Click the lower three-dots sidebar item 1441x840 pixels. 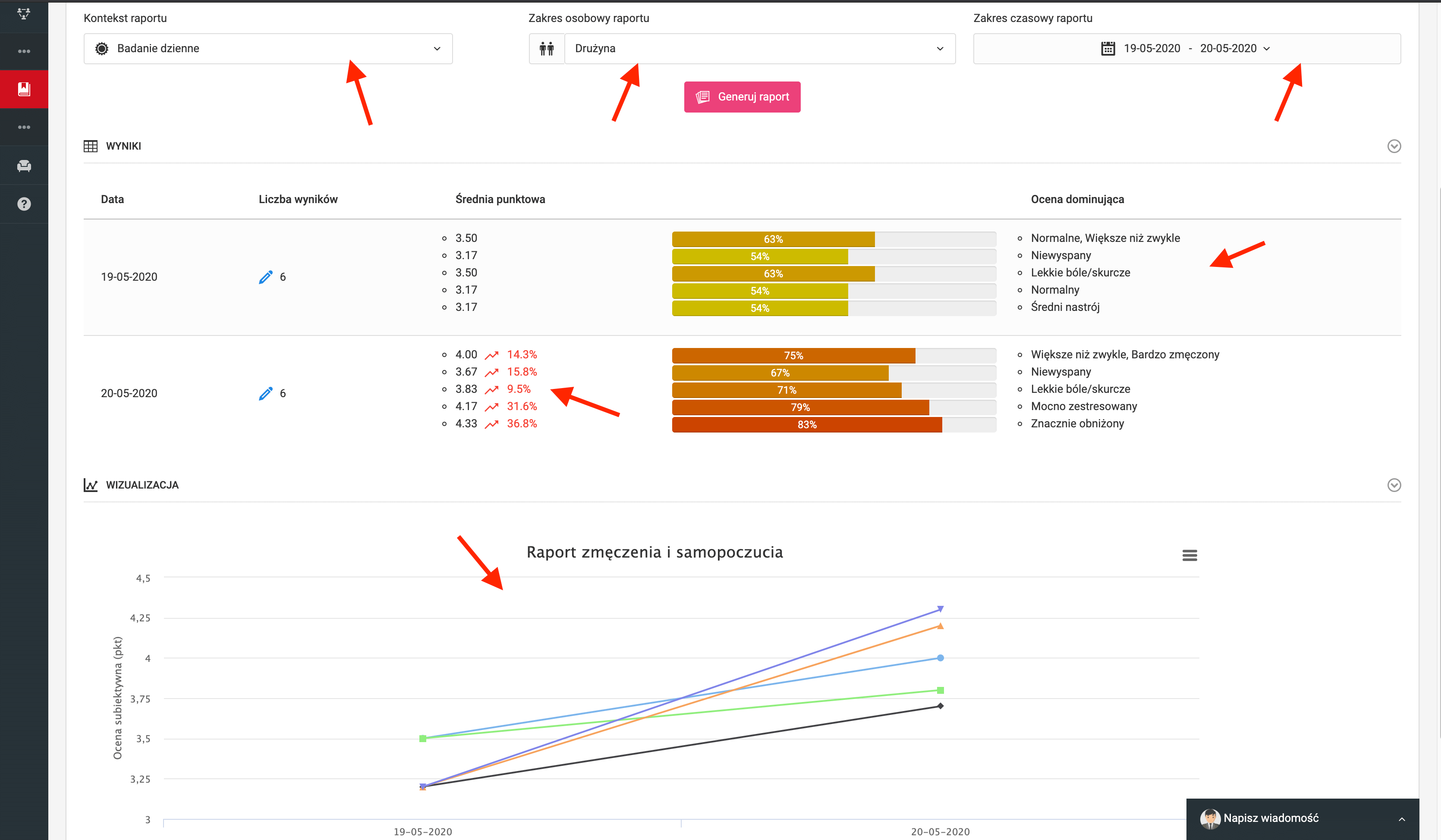coord(24,127)
